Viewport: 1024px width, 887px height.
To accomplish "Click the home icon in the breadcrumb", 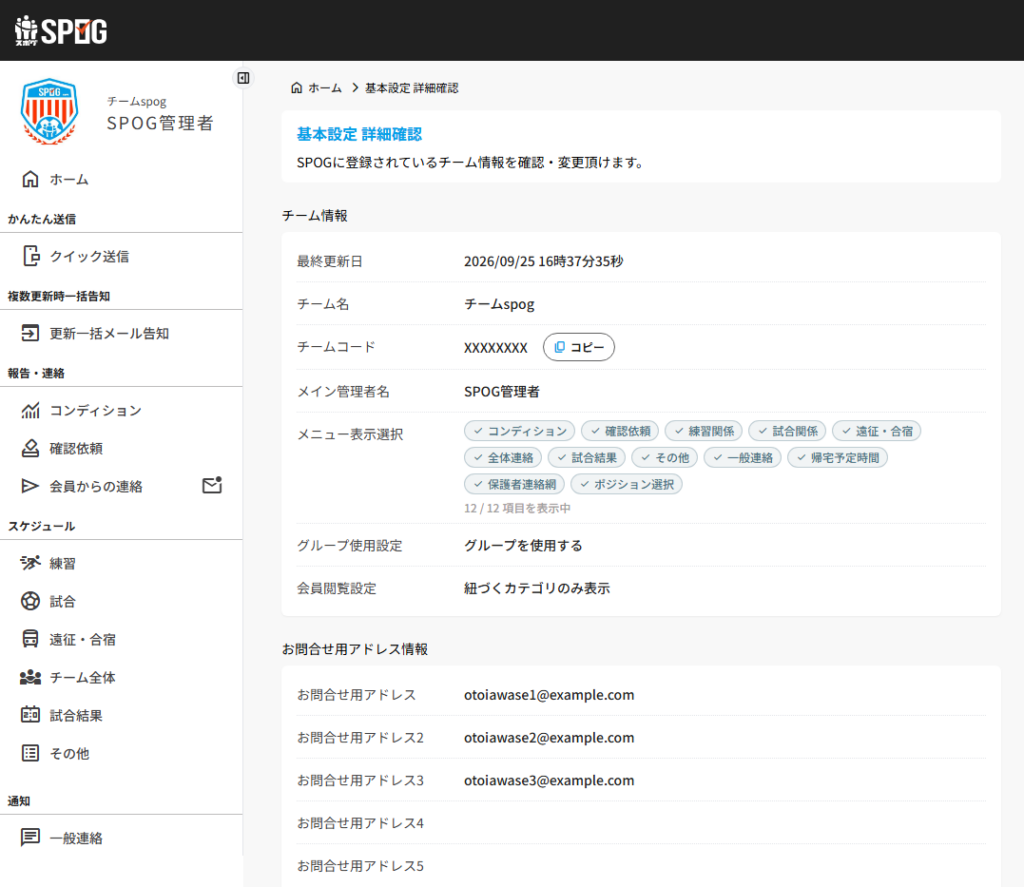I will (x=296, y=88).
